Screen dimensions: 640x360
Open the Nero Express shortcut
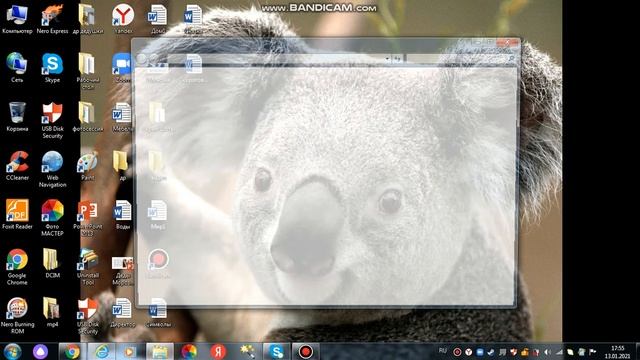[x=52, y=19]
